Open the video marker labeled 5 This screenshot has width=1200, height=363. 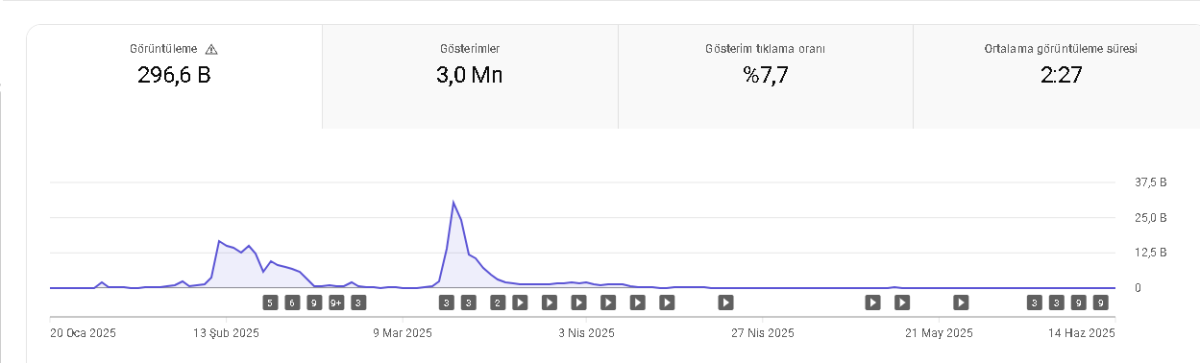click(270, 301)
